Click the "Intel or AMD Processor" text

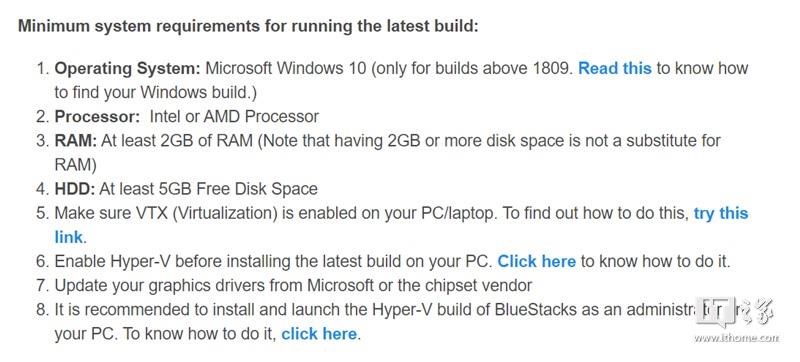234,116
